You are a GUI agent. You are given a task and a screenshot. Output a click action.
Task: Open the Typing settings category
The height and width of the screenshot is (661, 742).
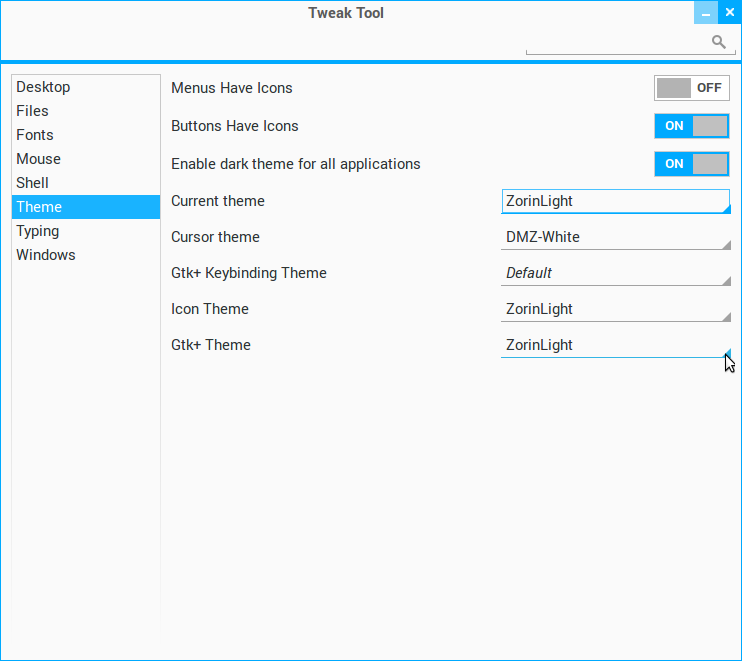(37, 231)
